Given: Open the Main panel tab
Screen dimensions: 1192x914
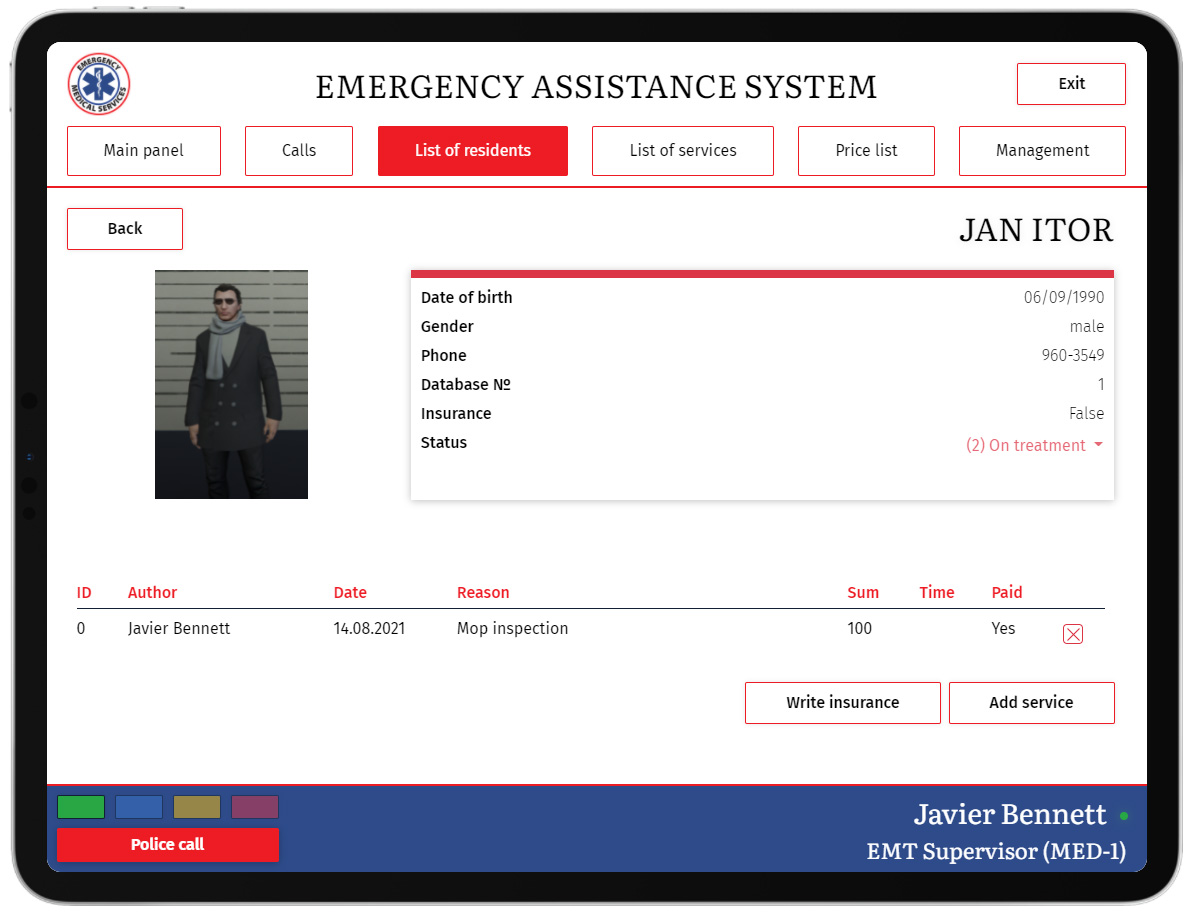Looking at the screenshot, I should [x=144, y=151].
